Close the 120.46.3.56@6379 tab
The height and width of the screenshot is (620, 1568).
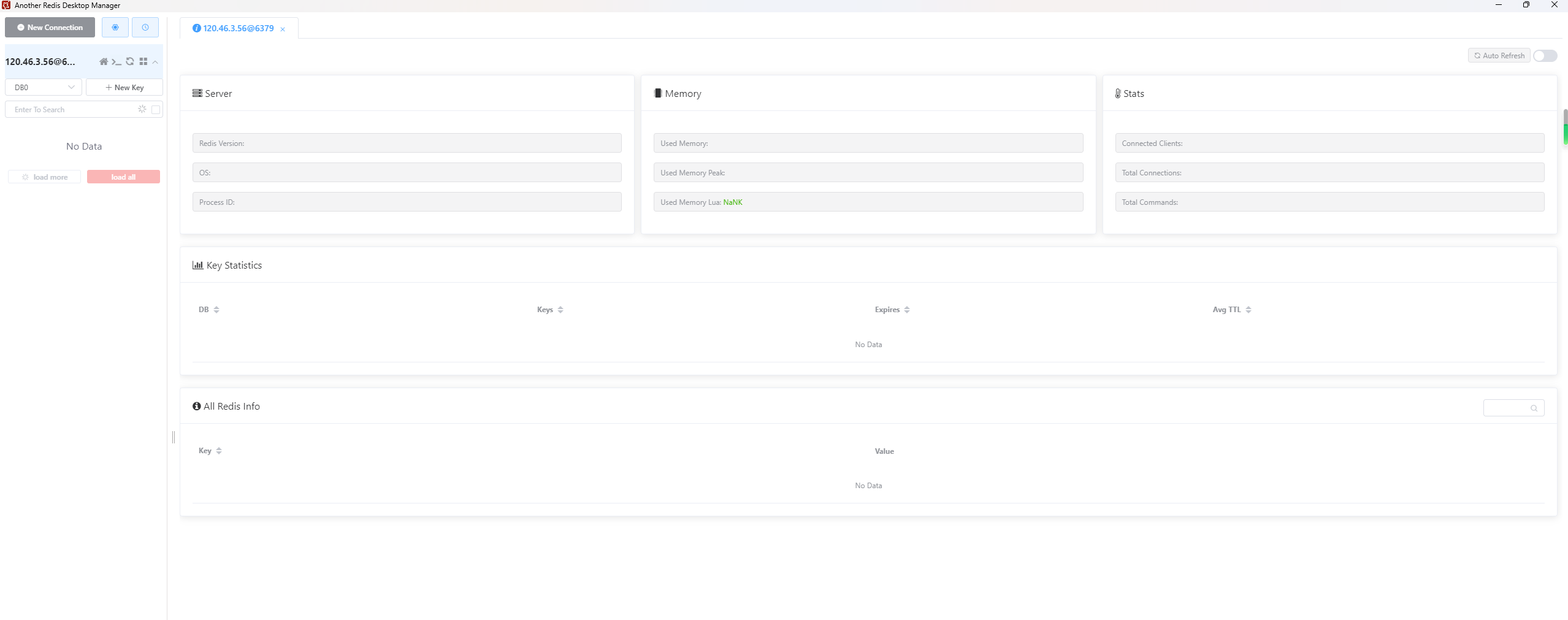(x=283, y=29)
